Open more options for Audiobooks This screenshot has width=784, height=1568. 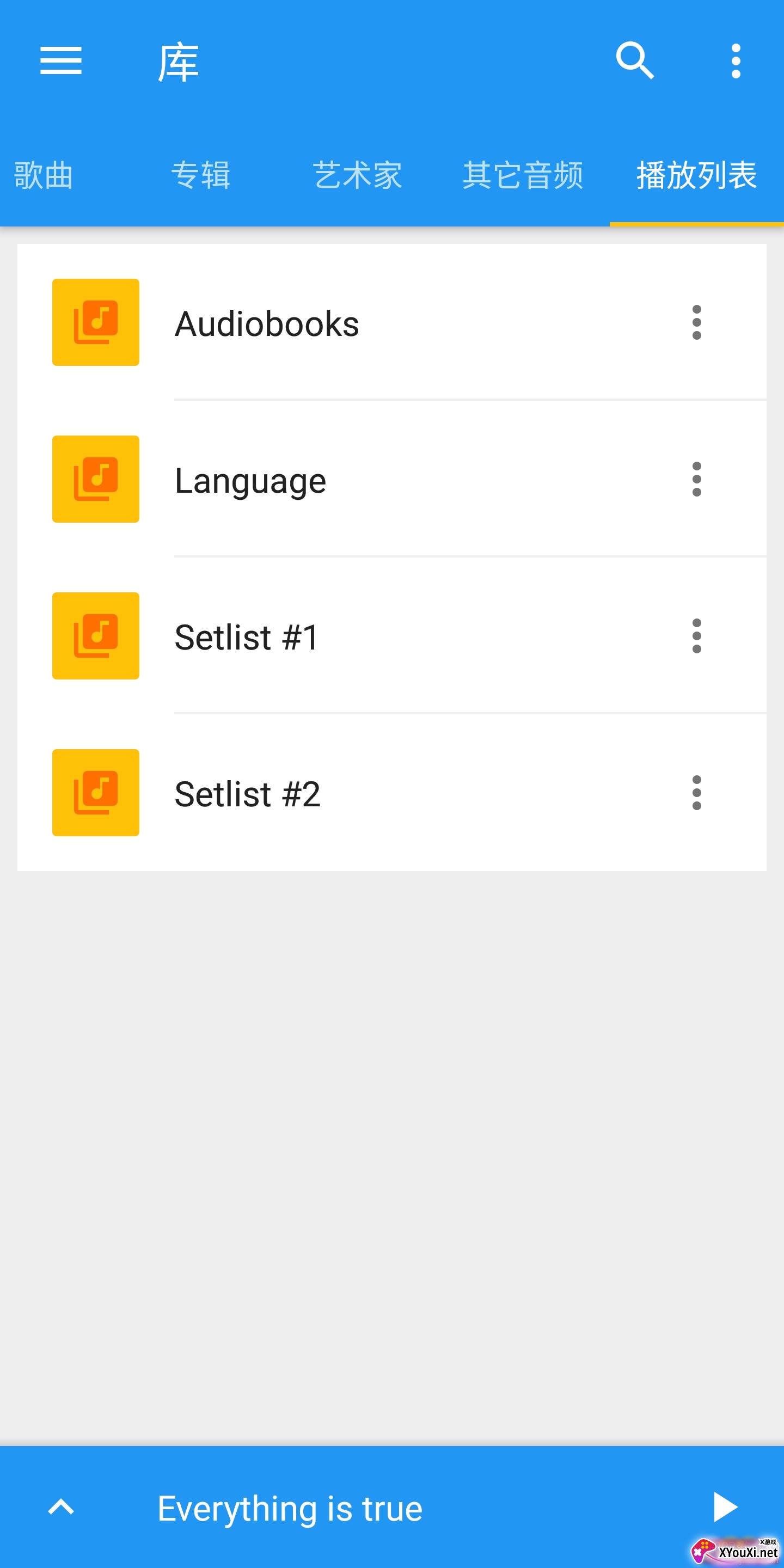pyautogui.click(x=696, y=323)
